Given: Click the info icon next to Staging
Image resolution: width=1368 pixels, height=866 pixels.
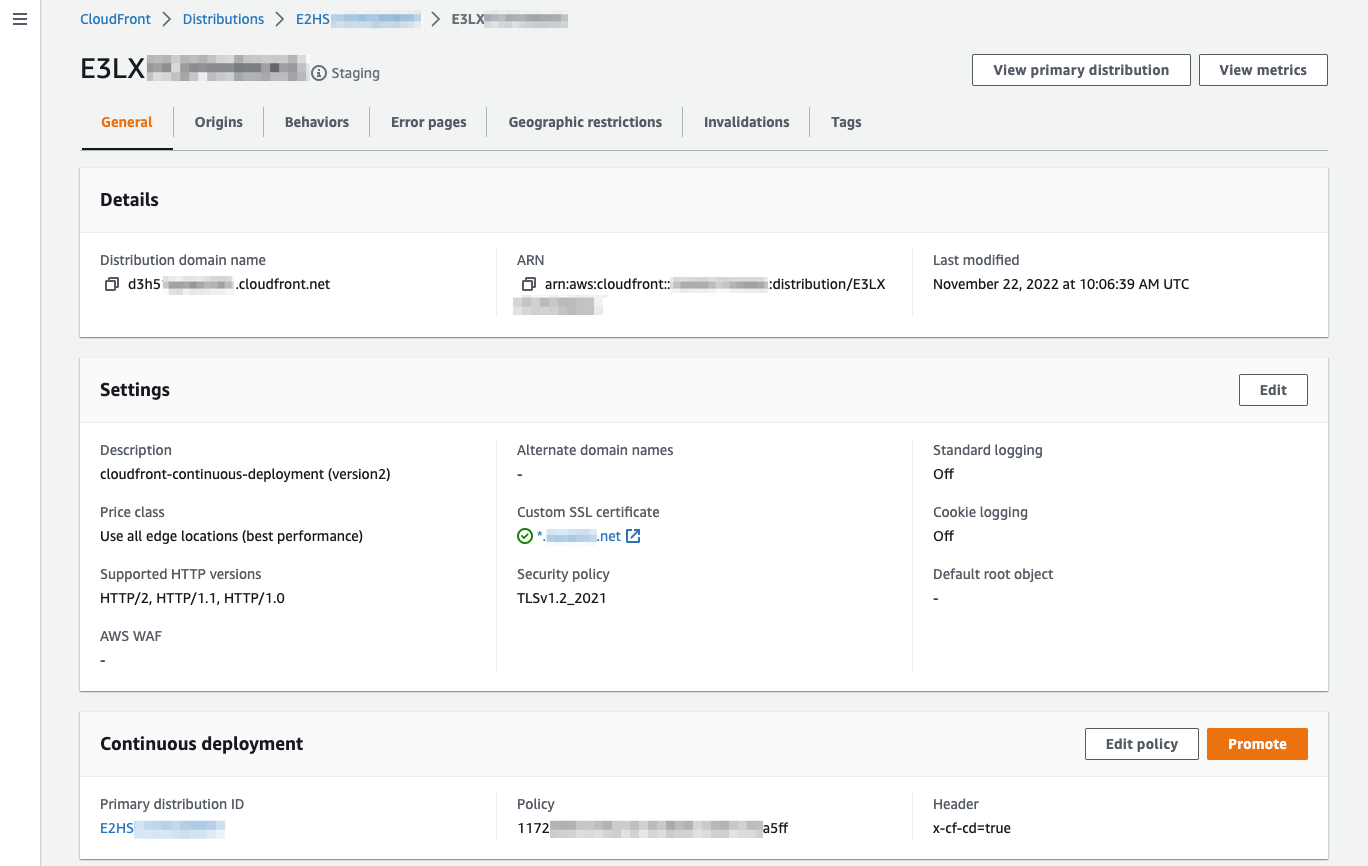Looking at the screenshot, I should pos(318,72).
